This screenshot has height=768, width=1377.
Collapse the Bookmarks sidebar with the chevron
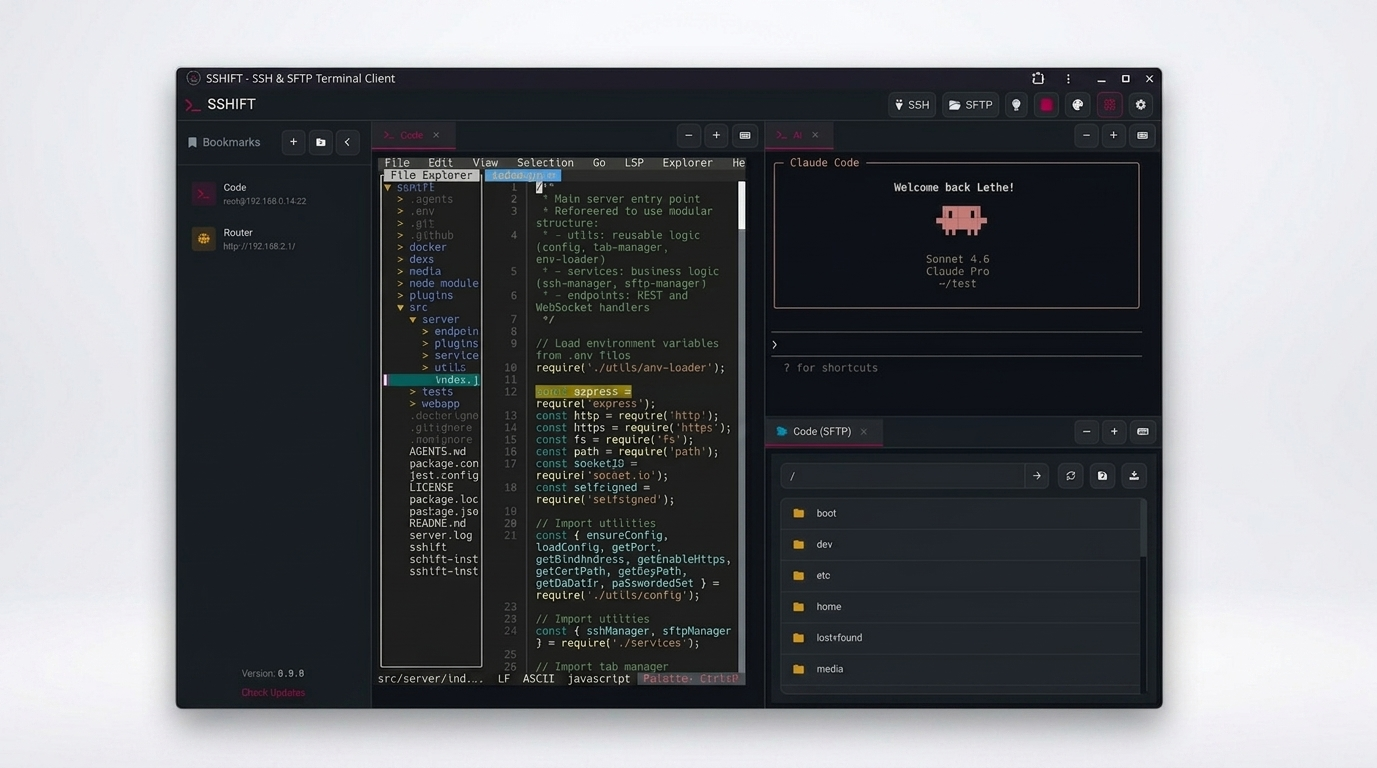pos(347,141)
